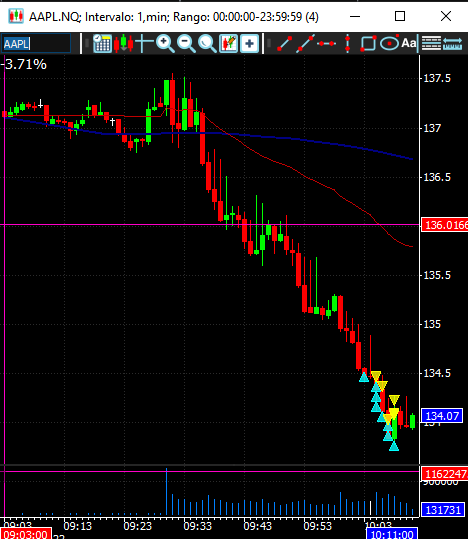Click the 136.0166 crosshair price label

point(444,225)
